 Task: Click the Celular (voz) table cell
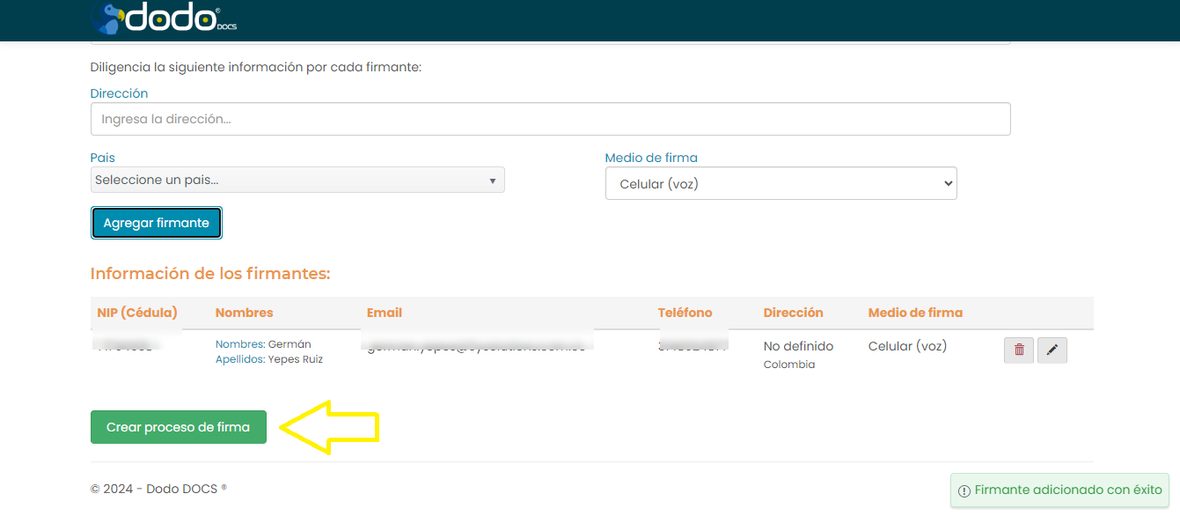pyautogui.click(x=908, y=347)
